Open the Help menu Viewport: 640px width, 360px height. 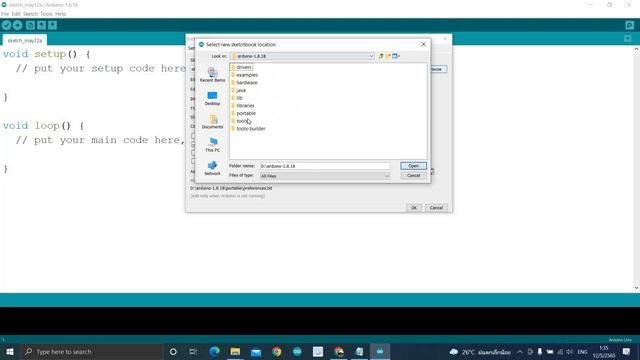[x=60, y=14]
